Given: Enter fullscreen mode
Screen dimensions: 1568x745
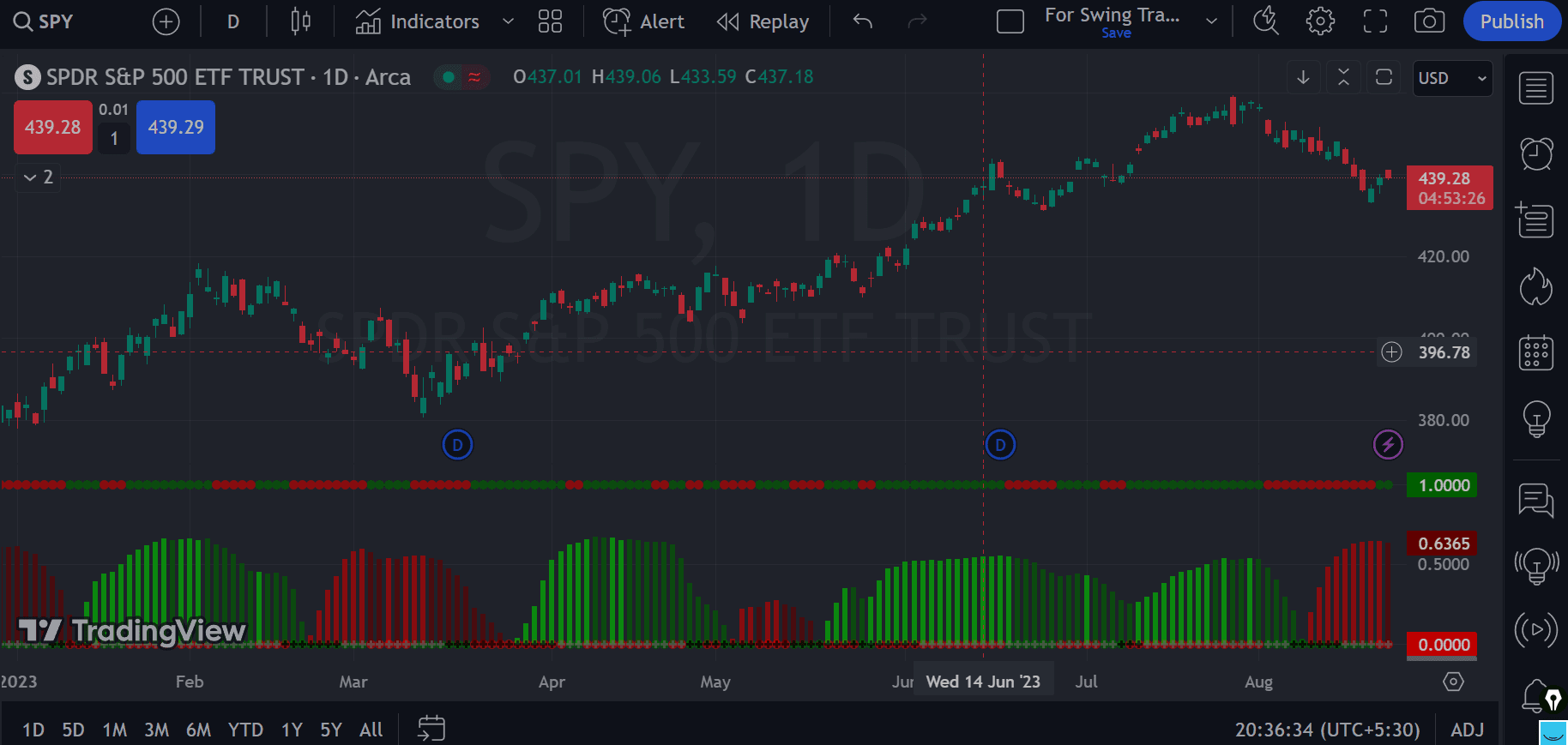Looking at the screenshot, I should point(1375,21).
